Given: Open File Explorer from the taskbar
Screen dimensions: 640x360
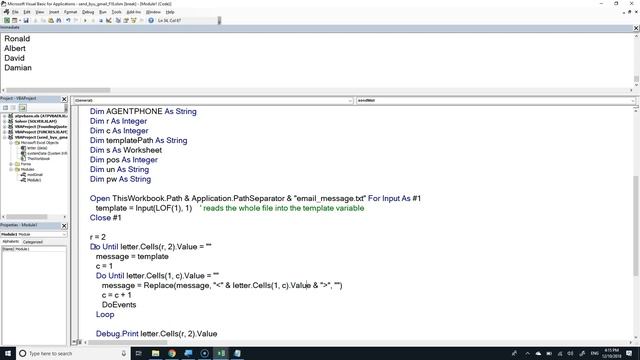Looking at the screenshot, I should [156, 353].
